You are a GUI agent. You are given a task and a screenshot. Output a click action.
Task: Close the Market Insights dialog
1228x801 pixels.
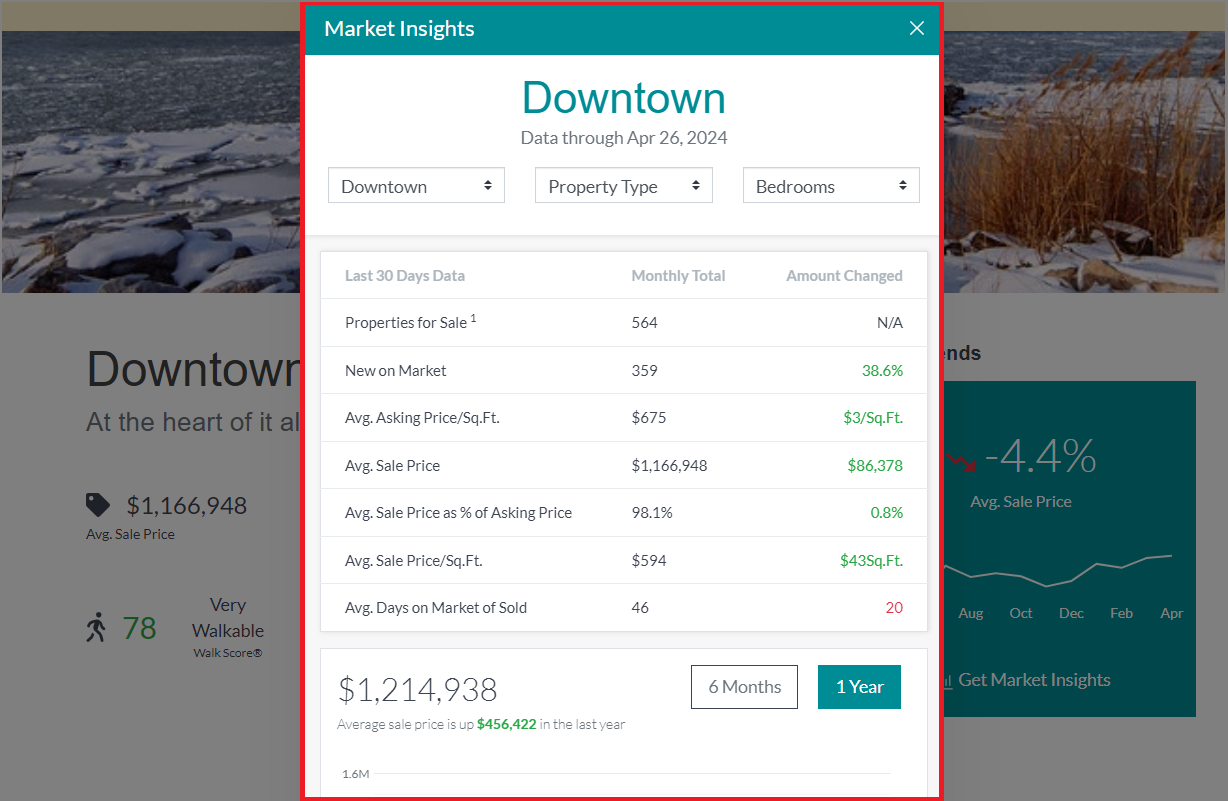tap(917, 28)
